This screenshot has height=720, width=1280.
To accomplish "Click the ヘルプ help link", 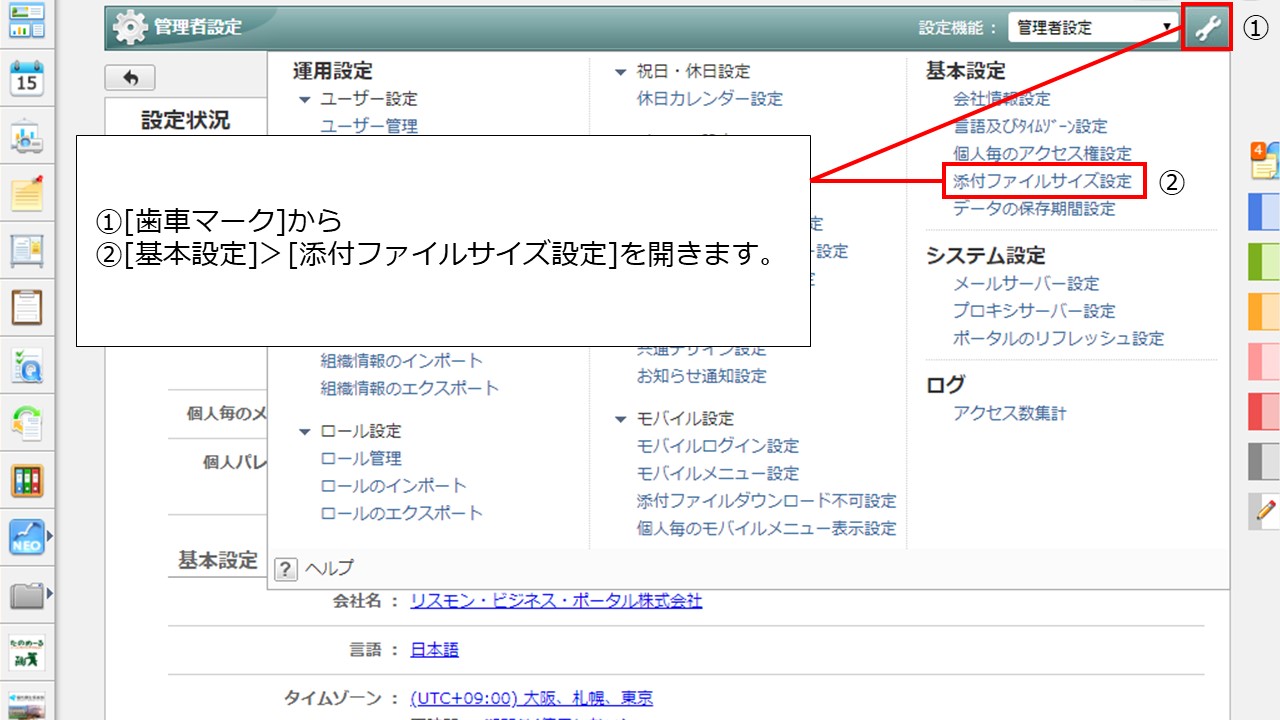I will click(329, 568).
